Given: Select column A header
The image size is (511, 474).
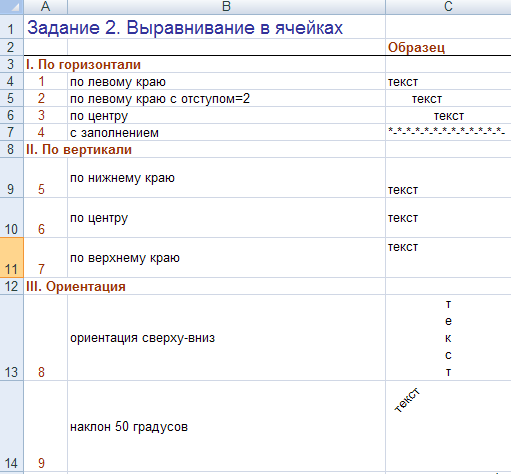Looking at the screenshot, I should pos(46,7).
